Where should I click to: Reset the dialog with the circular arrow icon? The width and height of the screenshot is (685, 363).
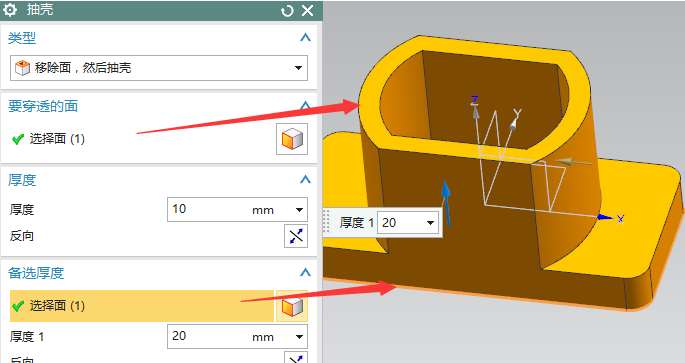pos(287,10)
